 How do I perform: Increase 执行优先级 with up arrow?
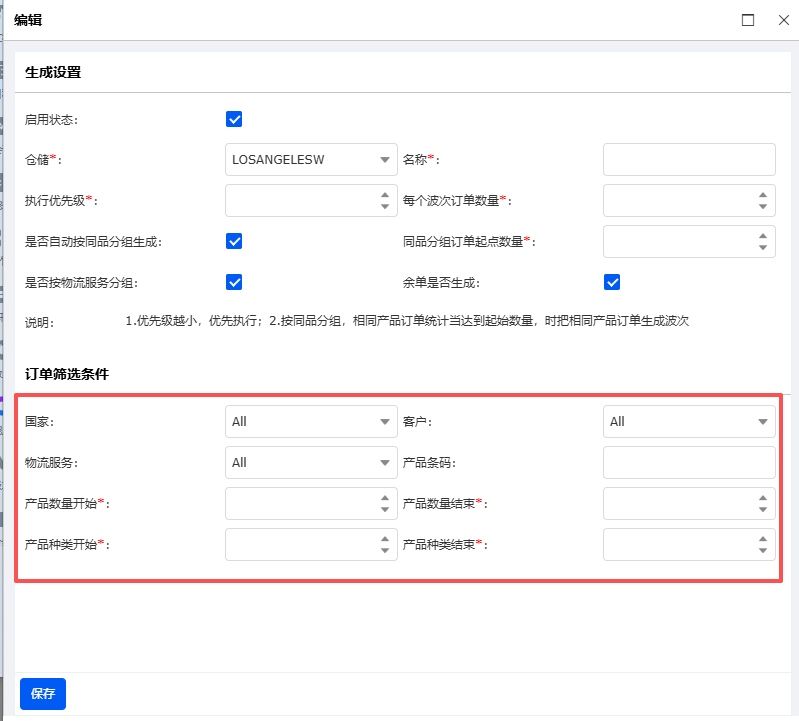pyautogui.click(x=385, y=195)
